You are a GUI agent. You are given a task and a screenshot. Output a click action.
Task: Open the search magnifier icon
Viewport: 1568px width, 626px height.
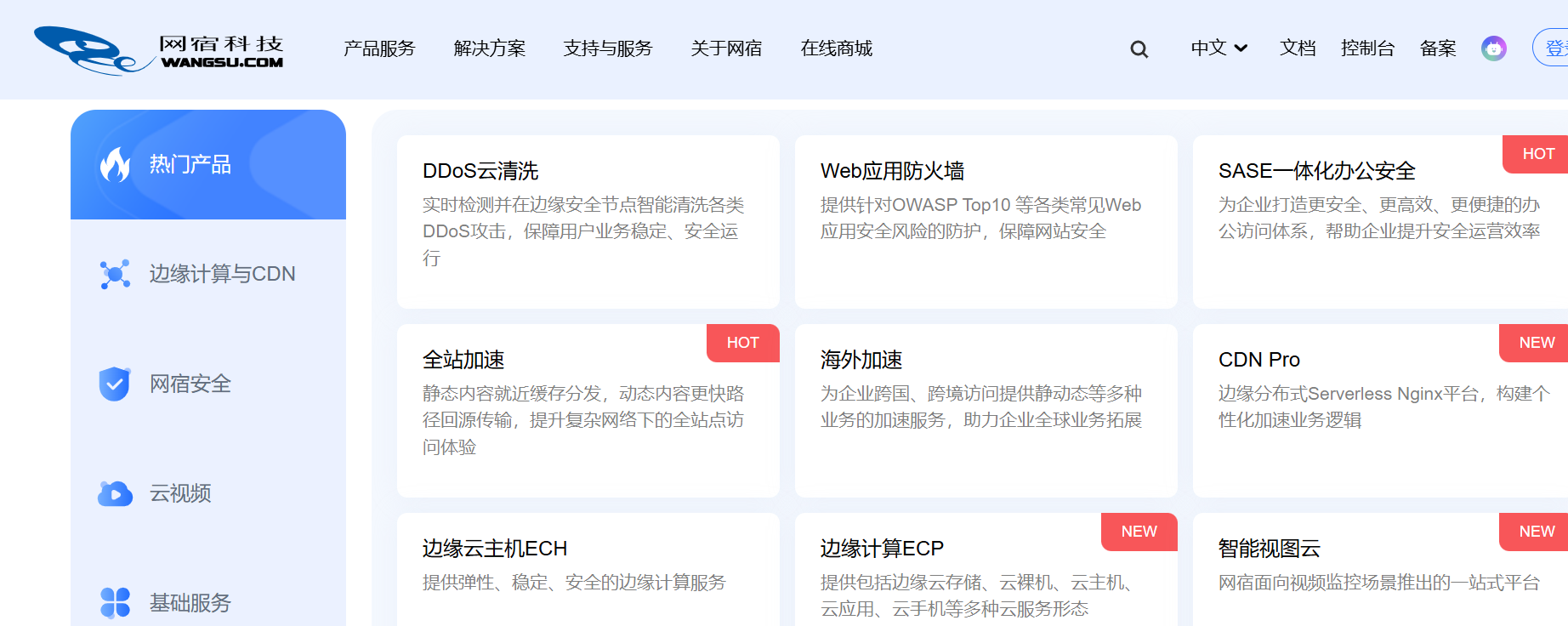(x=1139, y=49)
